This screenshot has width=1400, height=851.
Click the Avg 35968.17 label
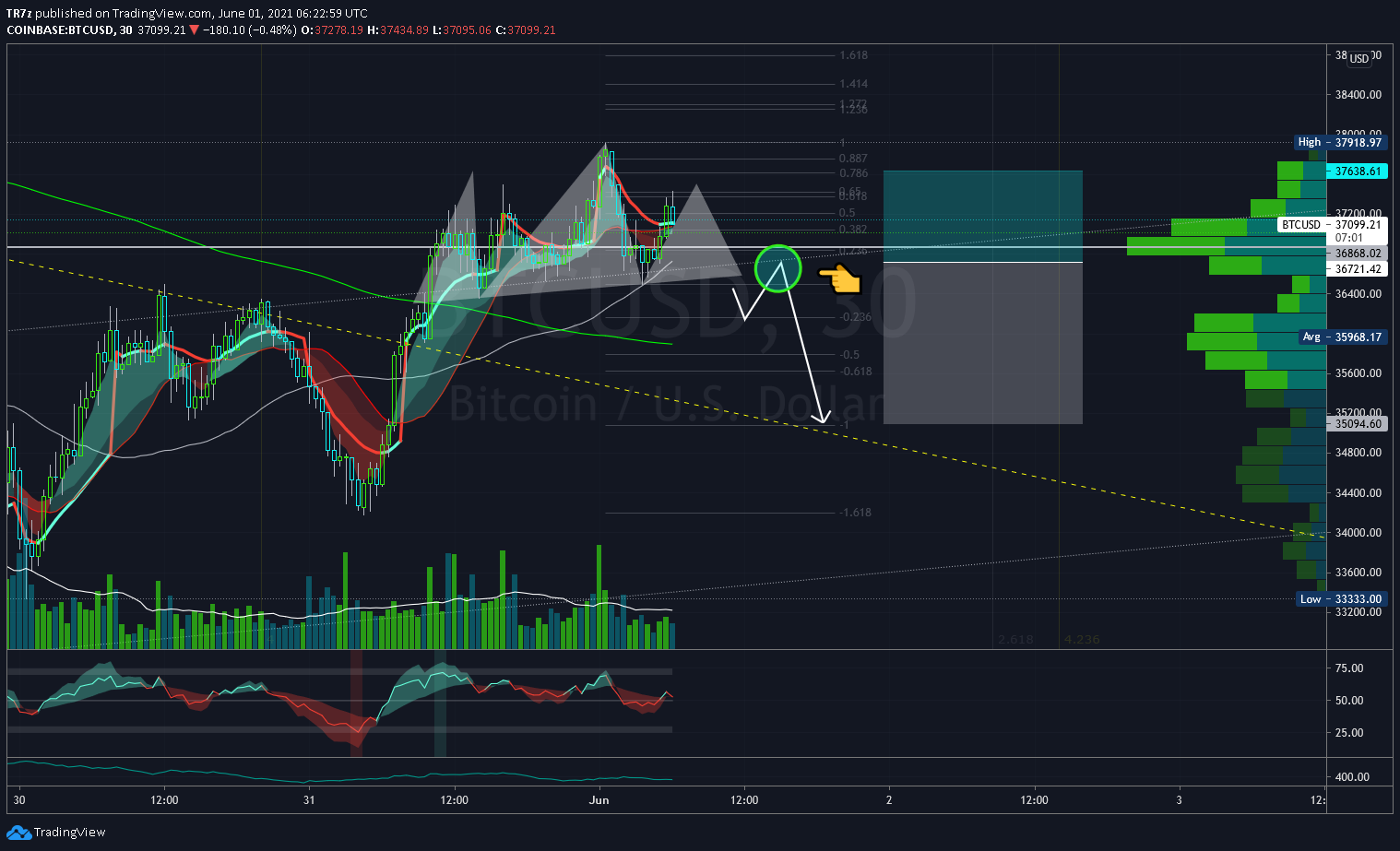point(1342,337)
